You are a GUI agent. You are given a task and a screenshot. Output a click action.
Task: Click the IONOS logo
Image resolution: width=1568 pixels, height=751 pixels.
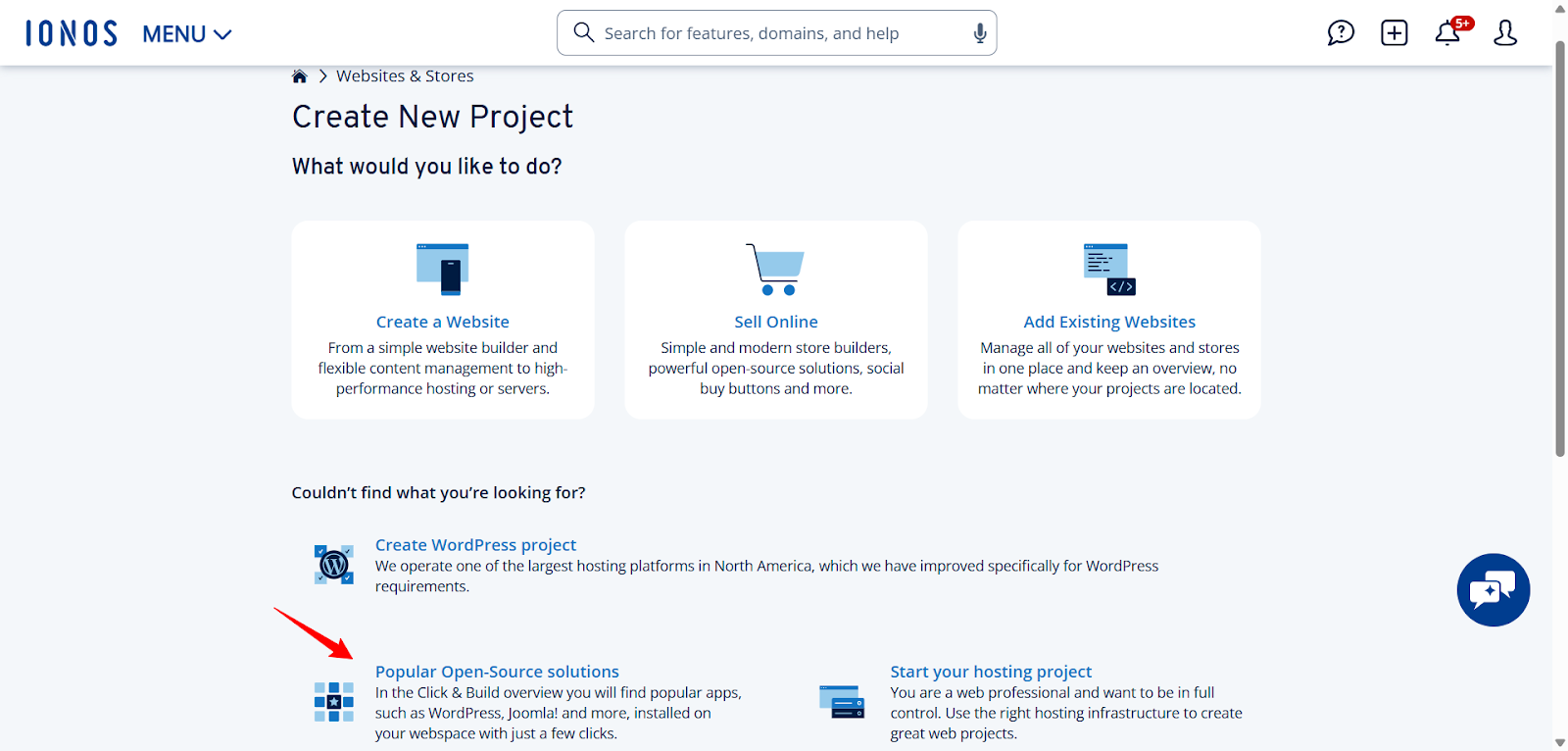click(x=72, y=33)
